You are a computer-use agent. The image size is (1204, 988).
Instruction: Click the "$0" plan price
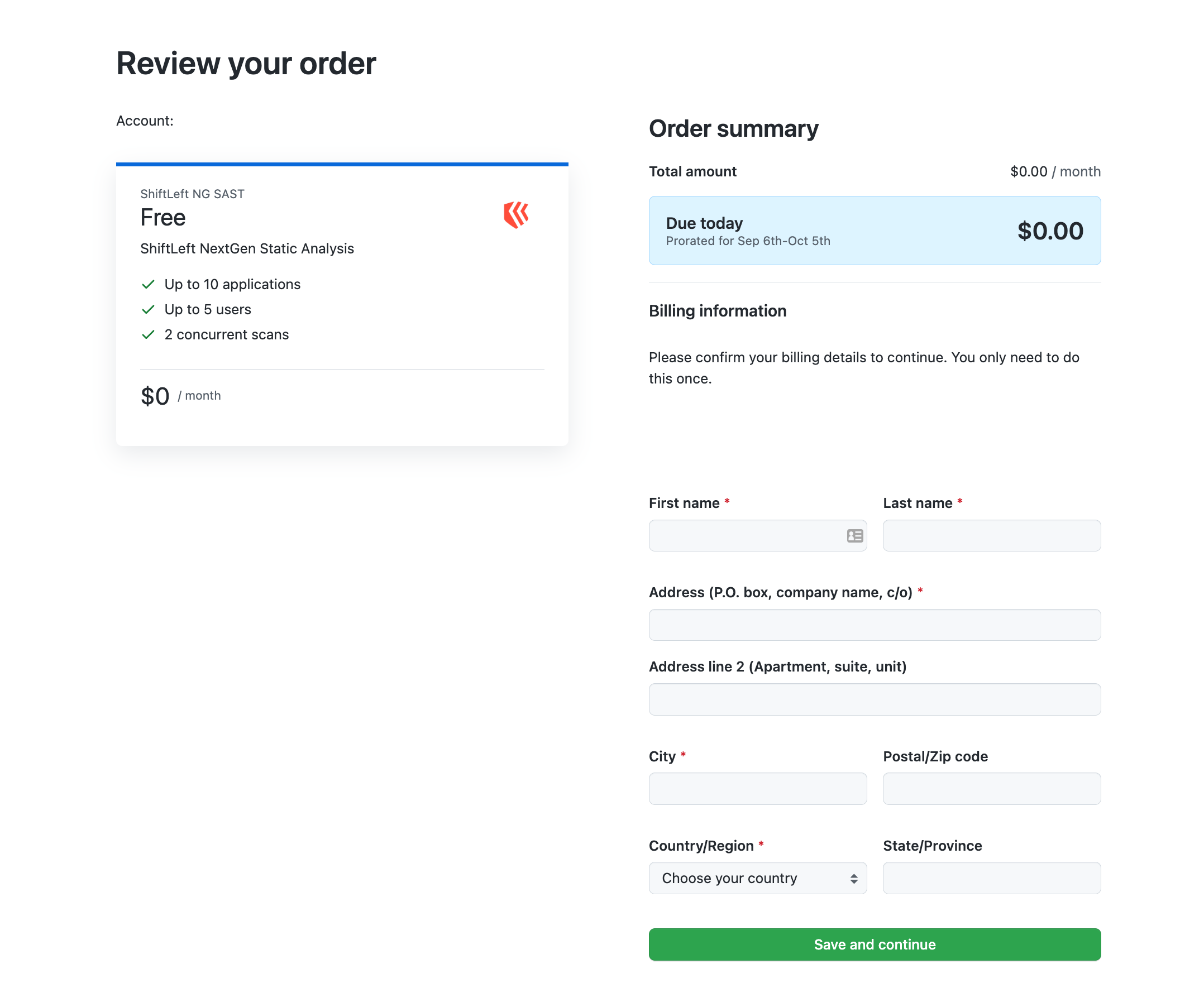pyautogui.click(x=155, y=396)
